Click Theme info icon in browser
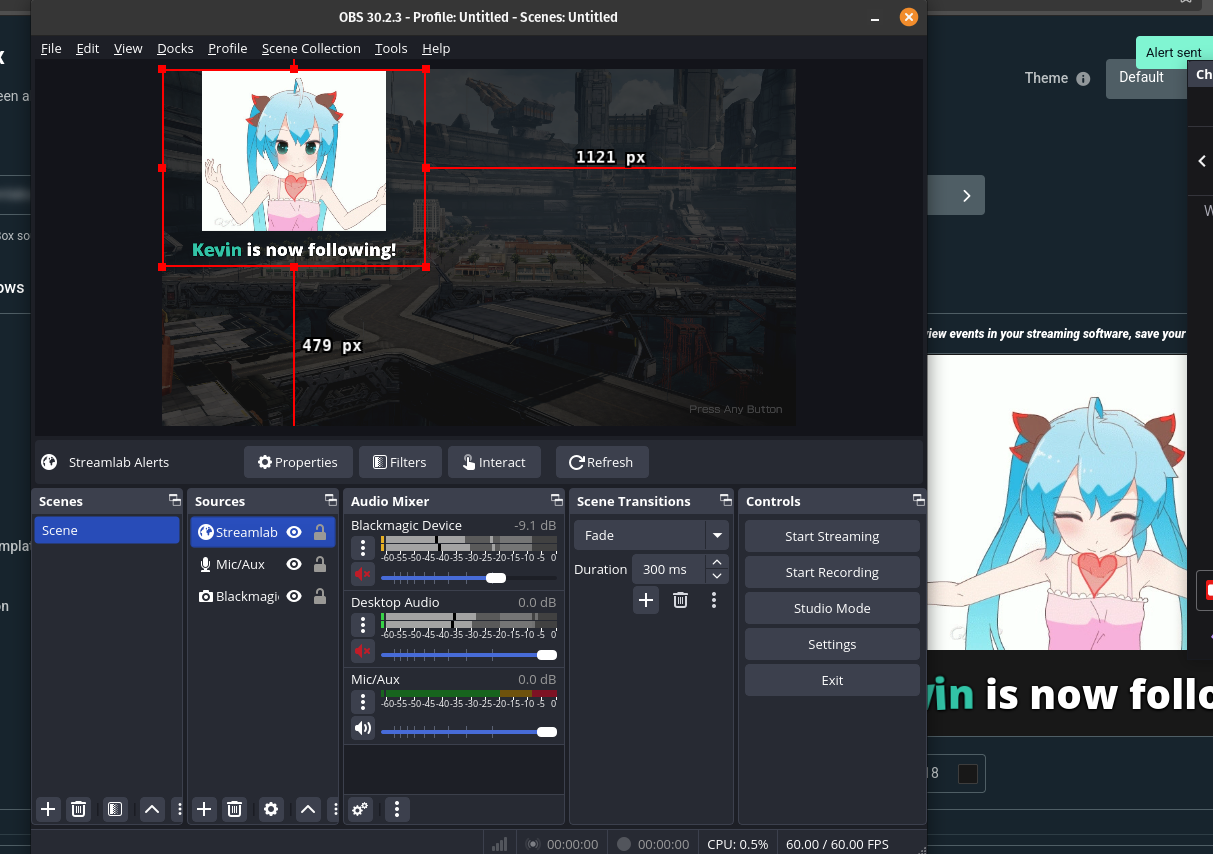This screenshot has width=1213, height=854. tap(1083, 79)
